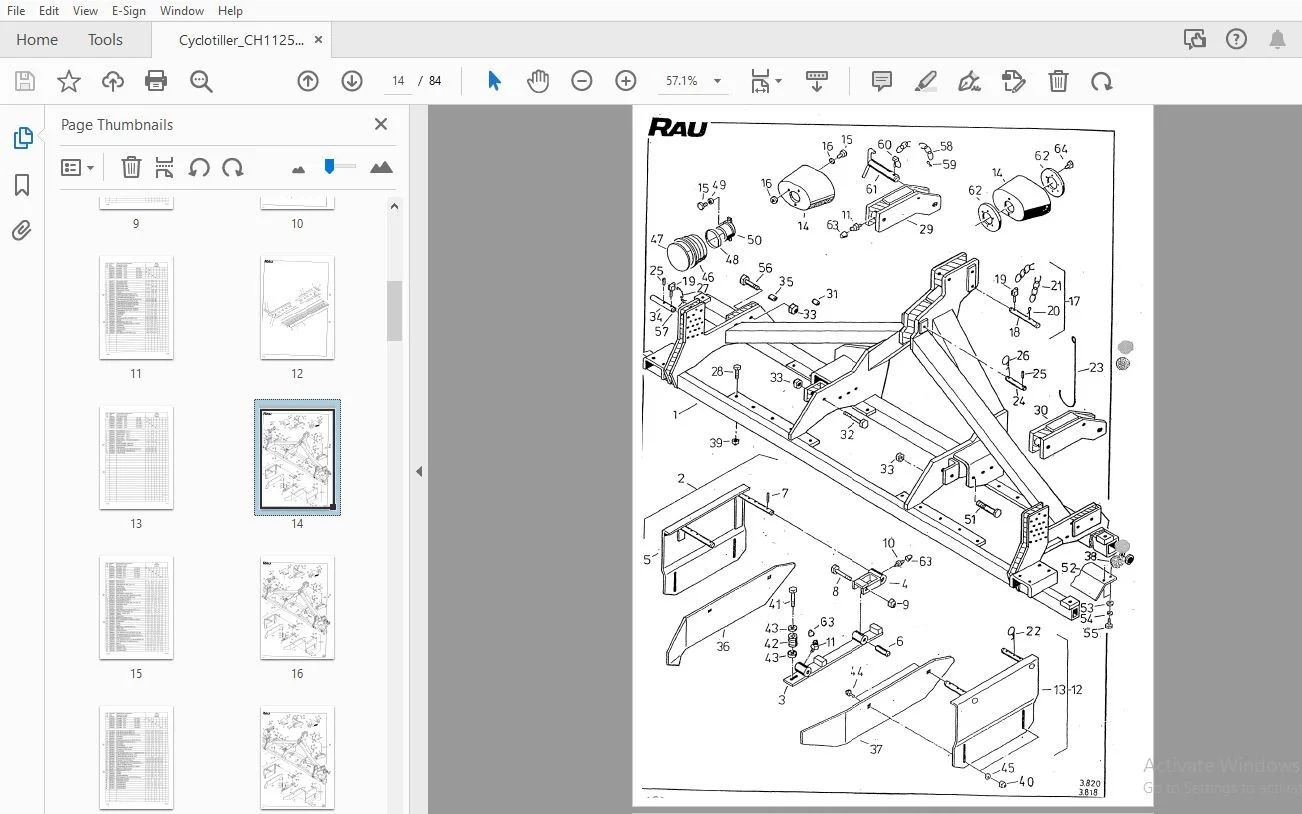Select page 12 thumbnail
This screenshot has width=1302, height=814.
click(x=297, y=308)
